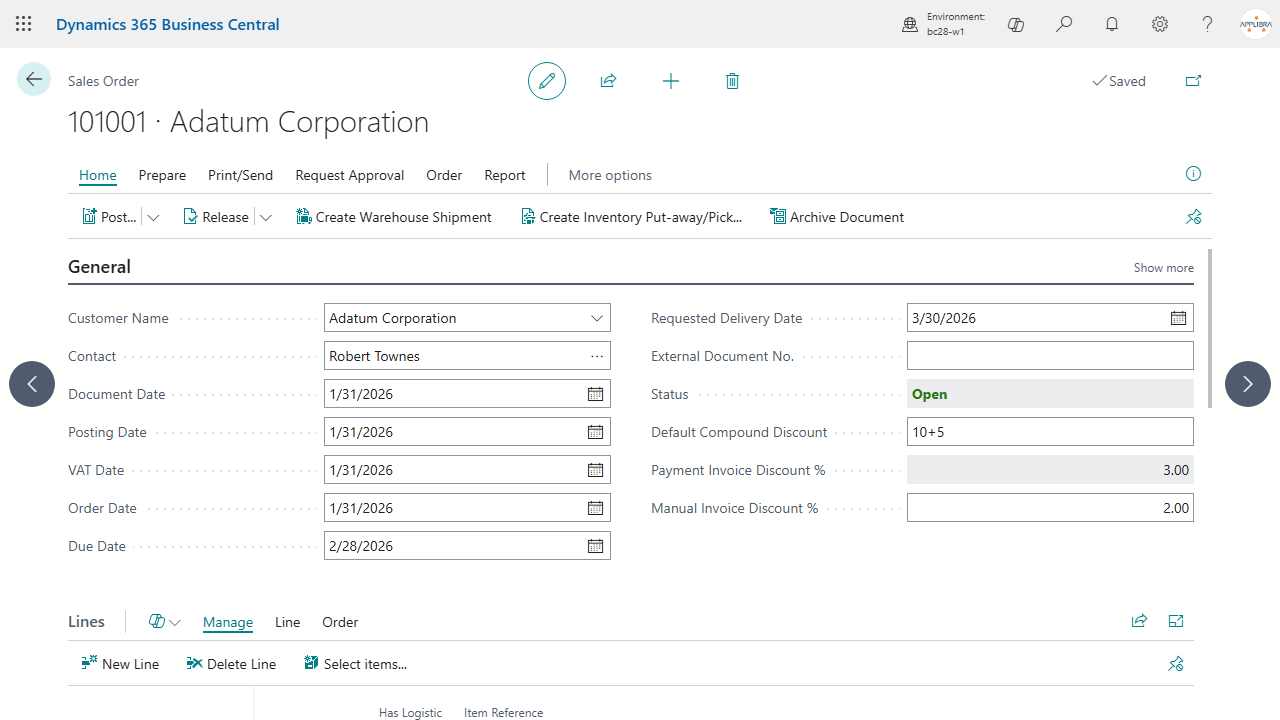Open the help question mark
1280x720 pixels.
click(1208, 24)
